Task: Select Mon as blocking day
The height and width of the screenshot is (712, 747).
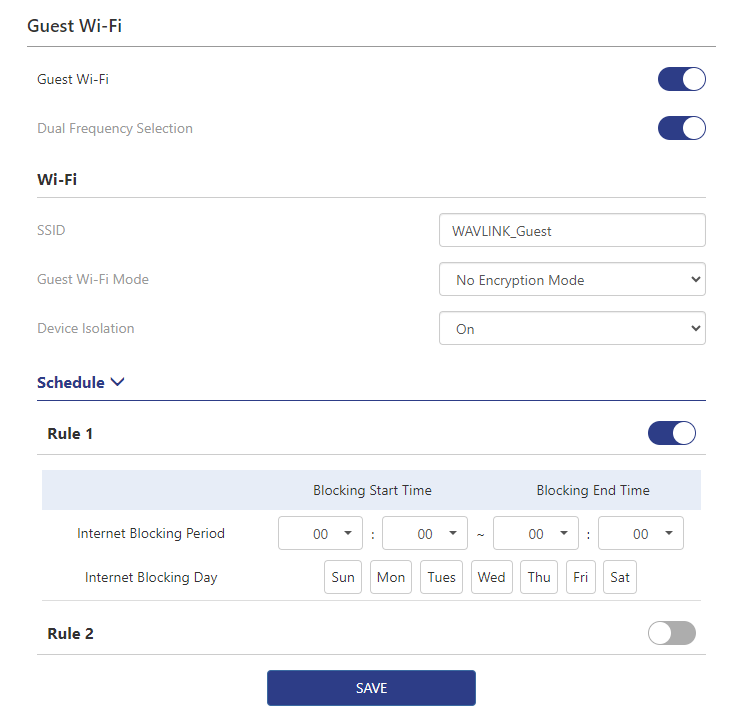Action: 391,578
